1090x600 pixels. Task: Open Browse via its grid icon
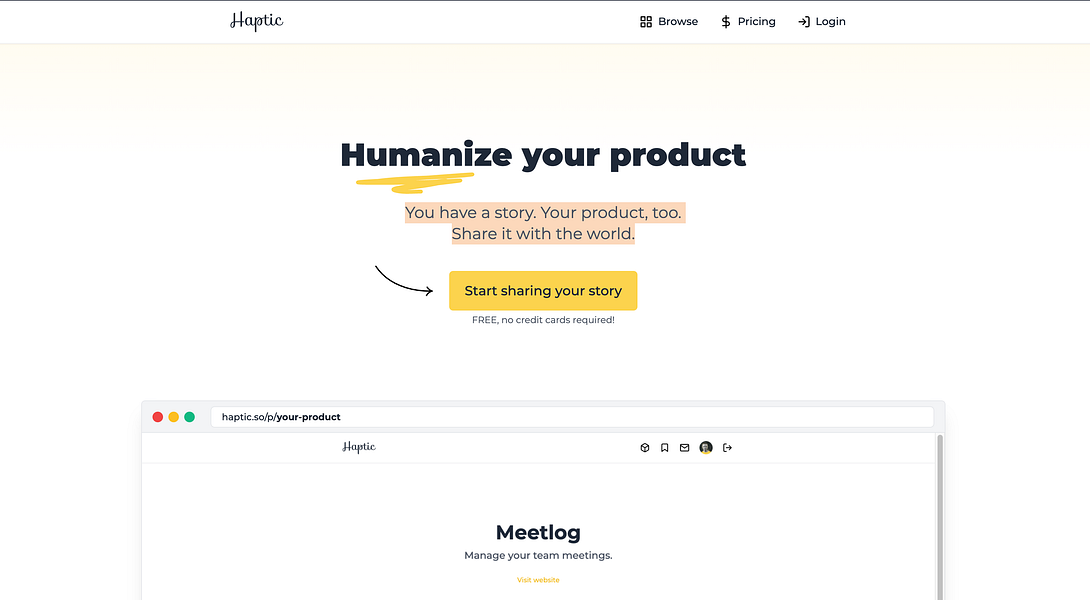click(646, 22)
